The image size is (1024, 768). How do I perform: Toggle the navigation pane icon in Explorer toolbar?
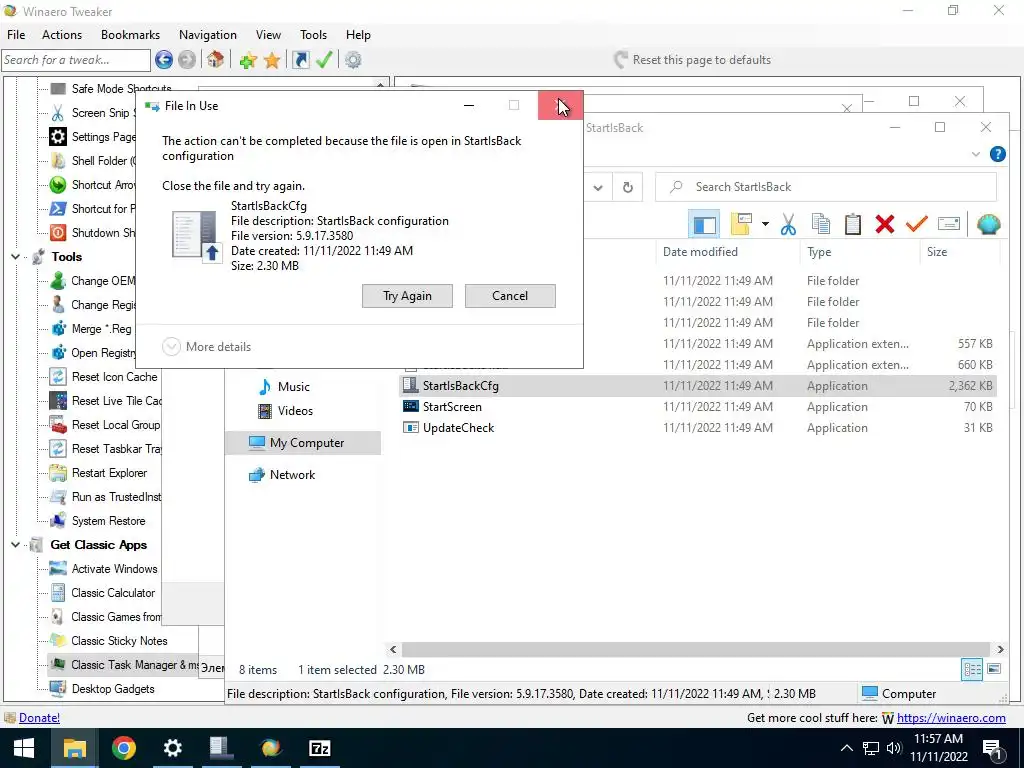pyautogui.click(x=704, y=225)
